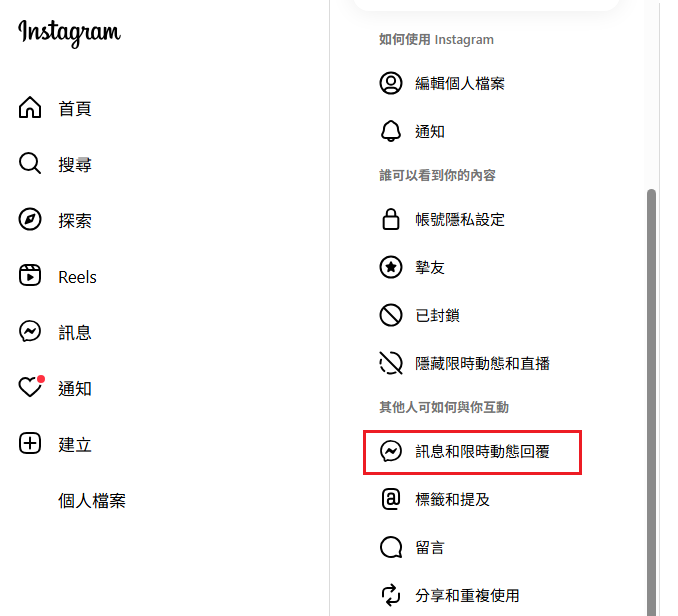
Task: Open 訊息和限時動態回覆 settings
Action: coord(482,451)
